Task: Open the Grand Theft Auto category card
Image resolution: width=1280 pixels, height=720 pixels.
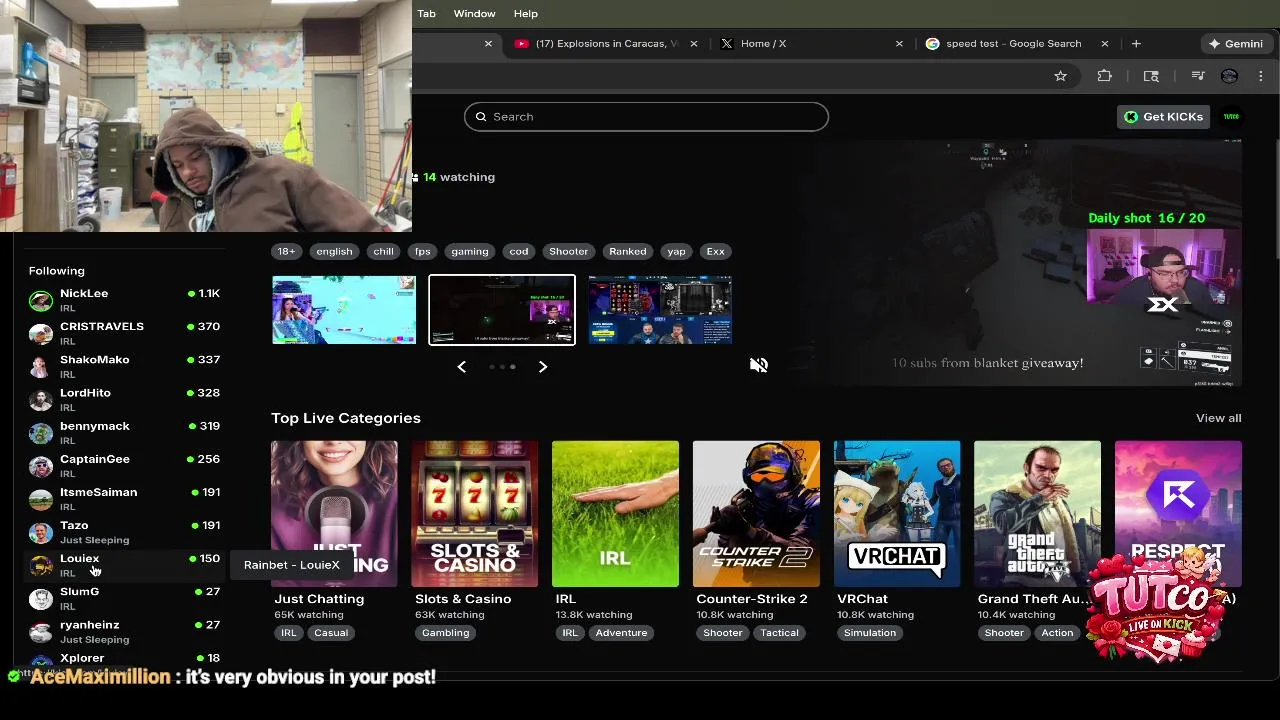Action: pyautogui.click(x=1037, y=514)
